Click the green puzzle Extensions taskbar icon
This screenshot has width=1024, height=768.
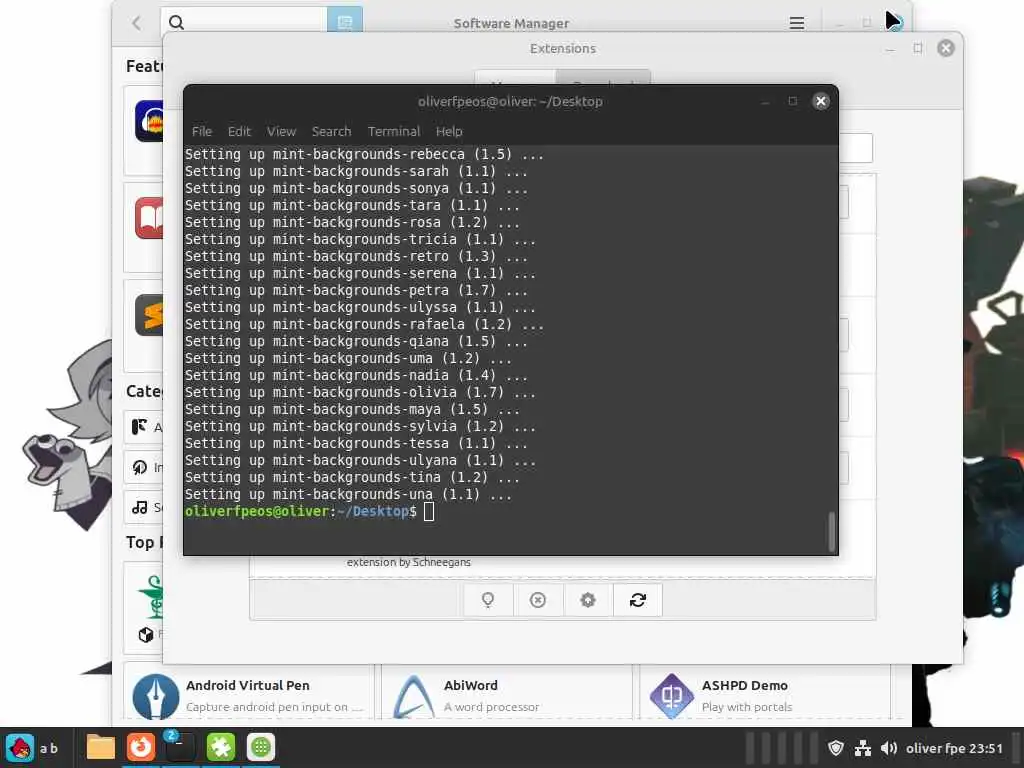(221, 748)
